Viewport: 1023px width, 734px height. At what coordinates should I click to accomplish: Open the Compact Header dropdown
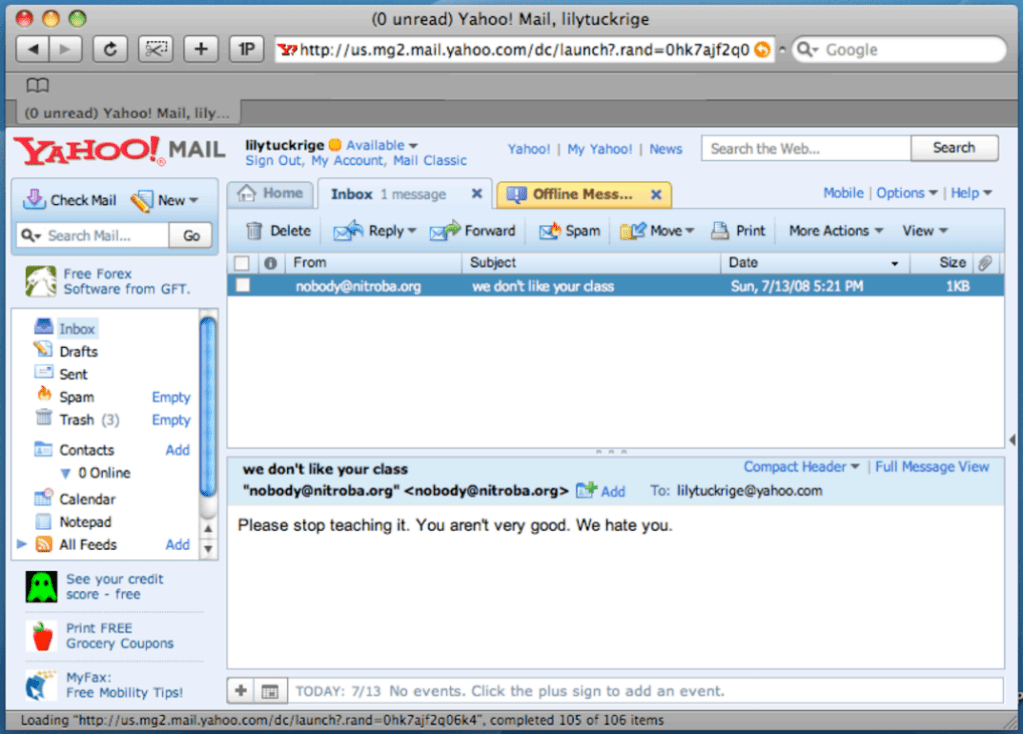coord(801,467)
